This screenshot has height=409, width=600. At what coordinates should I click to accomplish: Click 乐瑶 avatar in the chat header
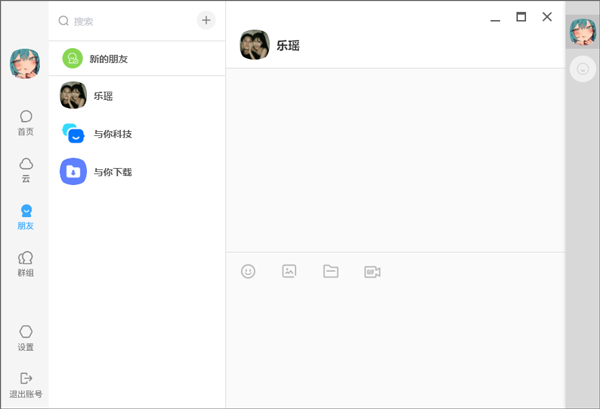pos(254,45)
